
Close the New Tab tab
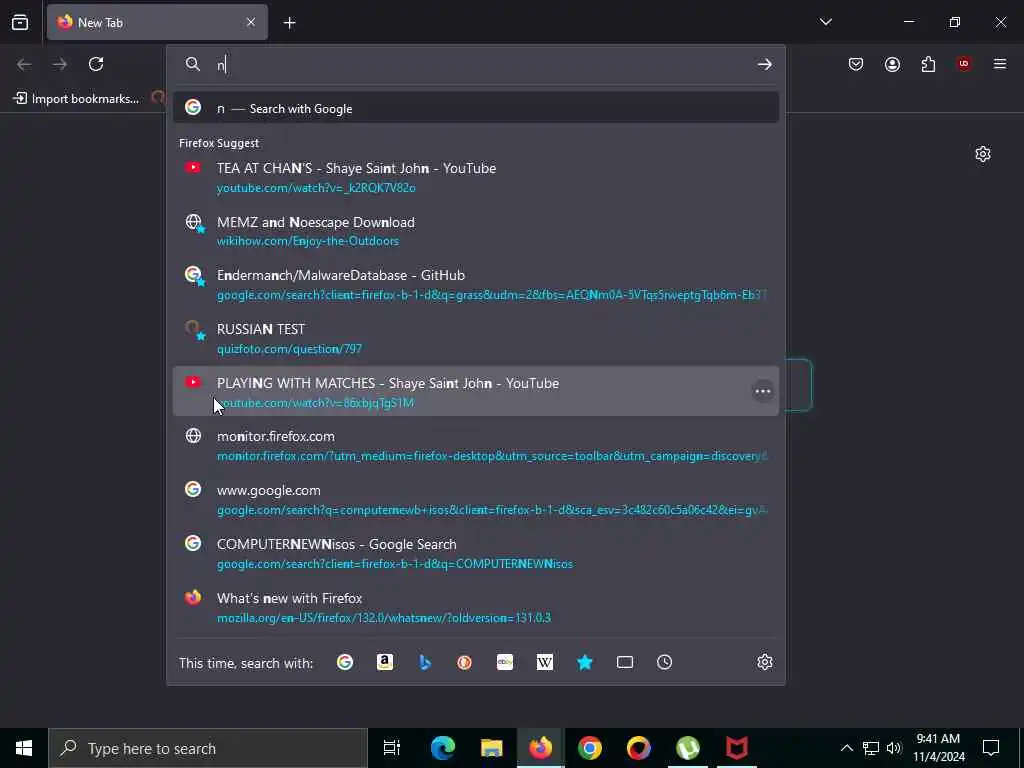click(x=251, y=22)
